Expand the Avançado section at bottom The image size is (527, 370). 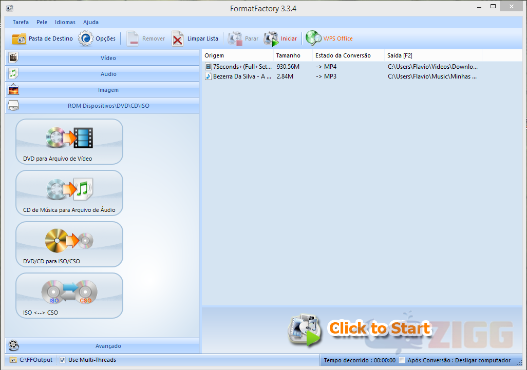click(x=102, y=346)
